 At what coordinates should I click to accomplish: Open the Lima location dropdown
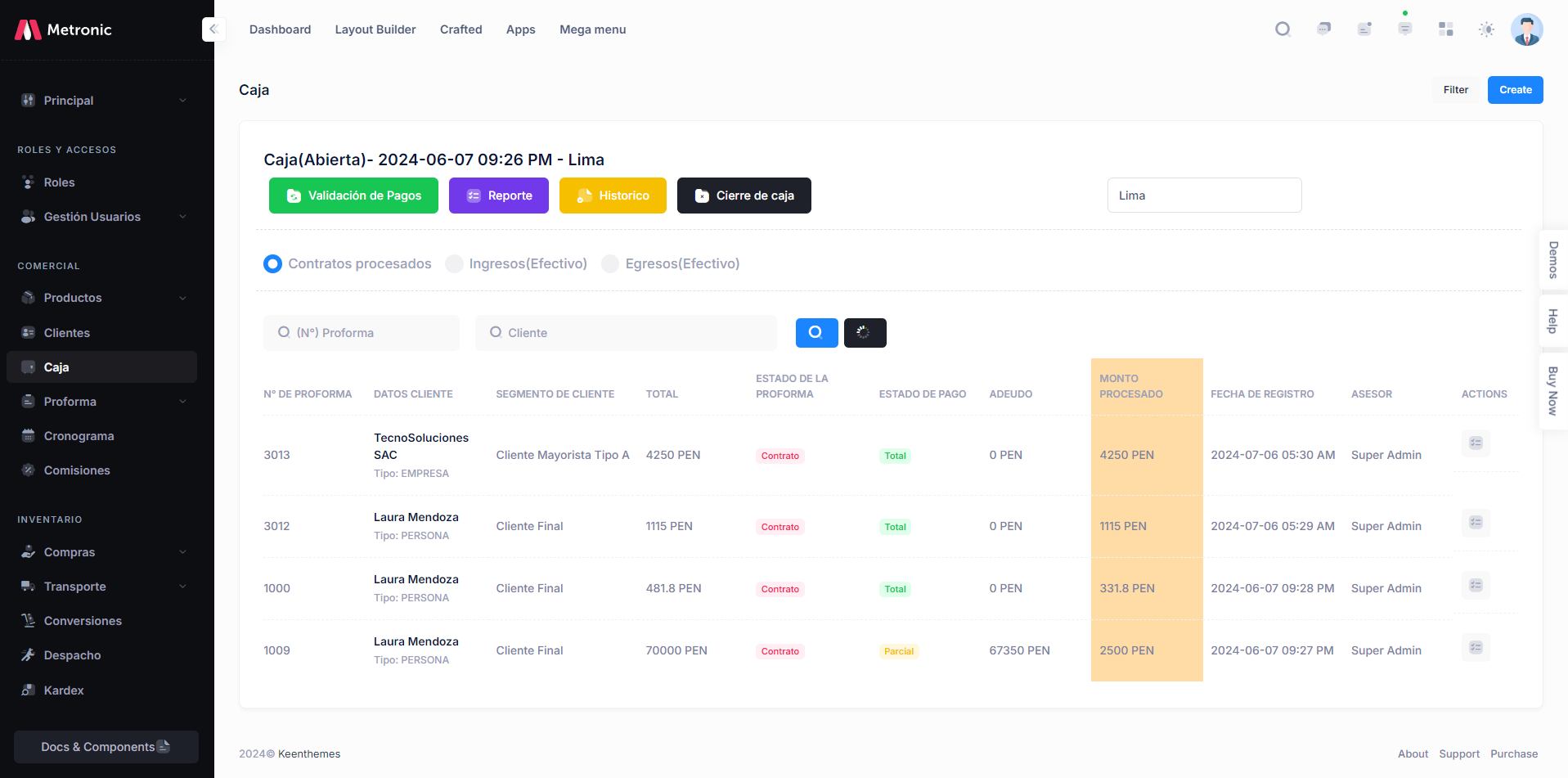(1204, 196)
